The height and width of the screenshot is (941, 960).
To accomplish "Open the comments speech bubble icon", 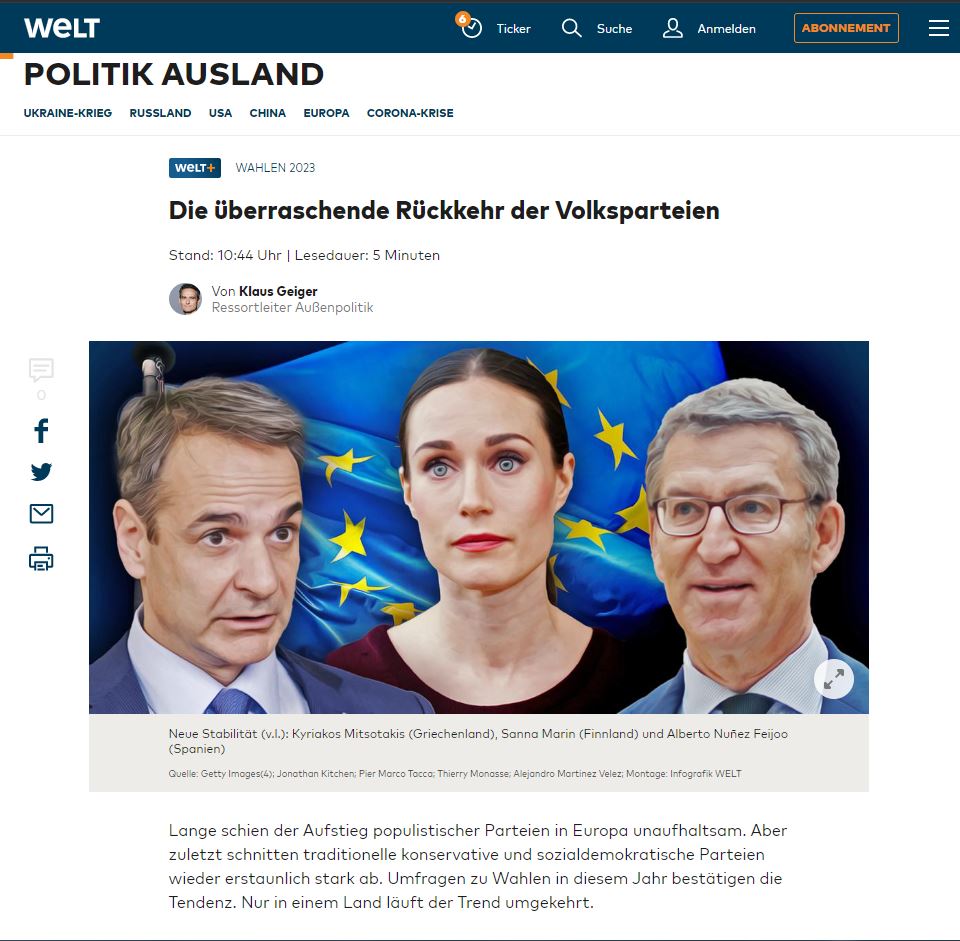I will pos(41,370).
